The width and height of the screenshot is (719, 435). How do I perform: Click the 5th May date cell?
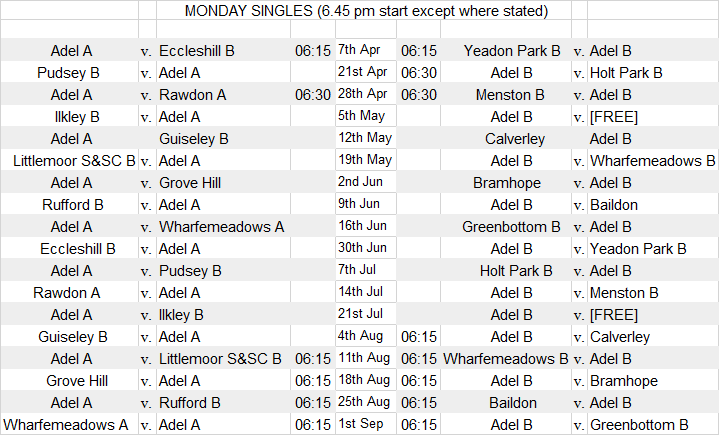pyautogui.click(x=365, y=116)
